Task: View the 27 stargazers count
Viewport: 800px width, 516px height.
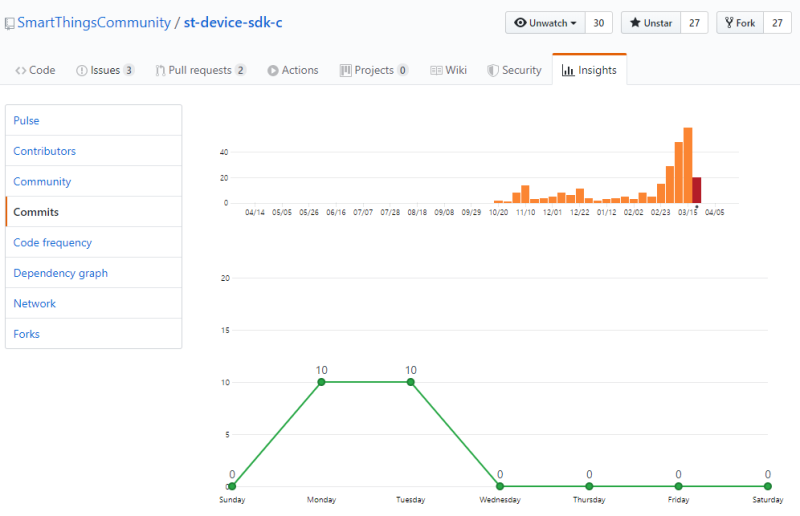Action: tap(694, 23)
